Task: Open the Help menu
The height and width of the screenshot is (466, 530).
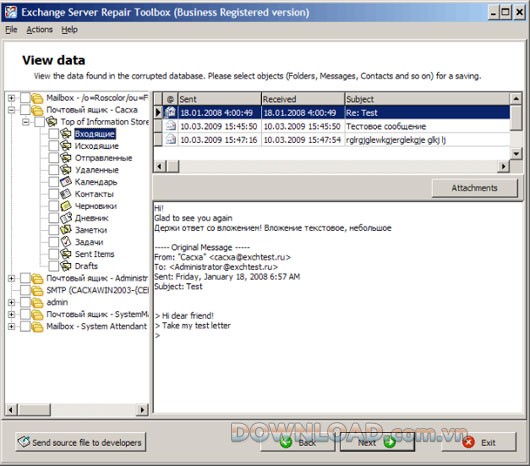Action: pos(69,30)
